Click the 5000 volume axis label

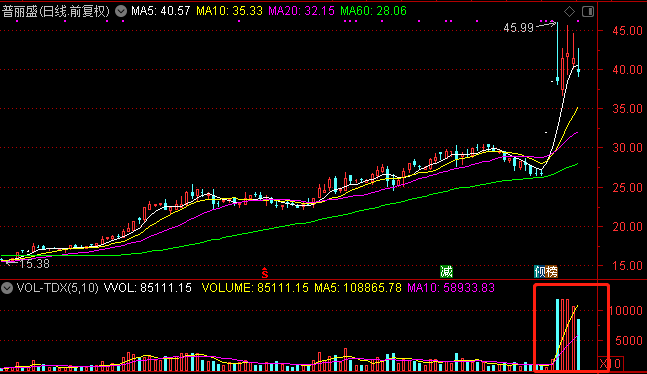(x=629, y=341)
